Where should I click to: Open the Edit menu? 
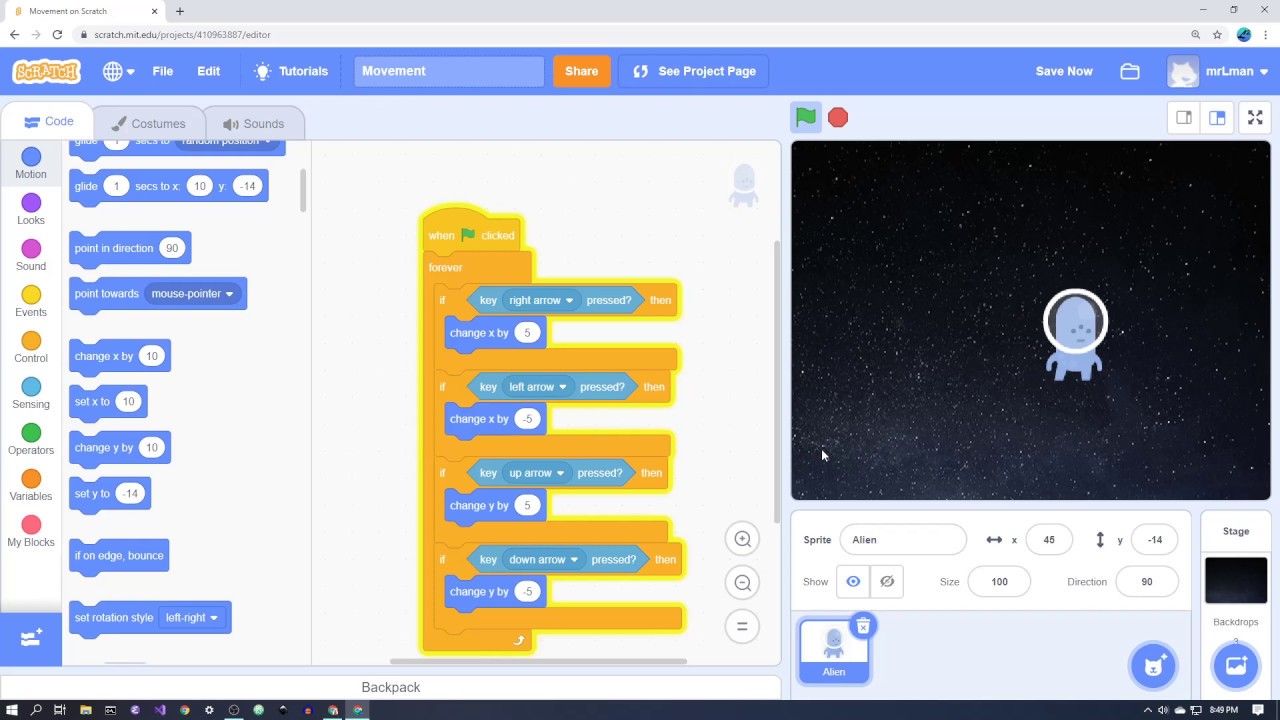[x=208, y=71]
